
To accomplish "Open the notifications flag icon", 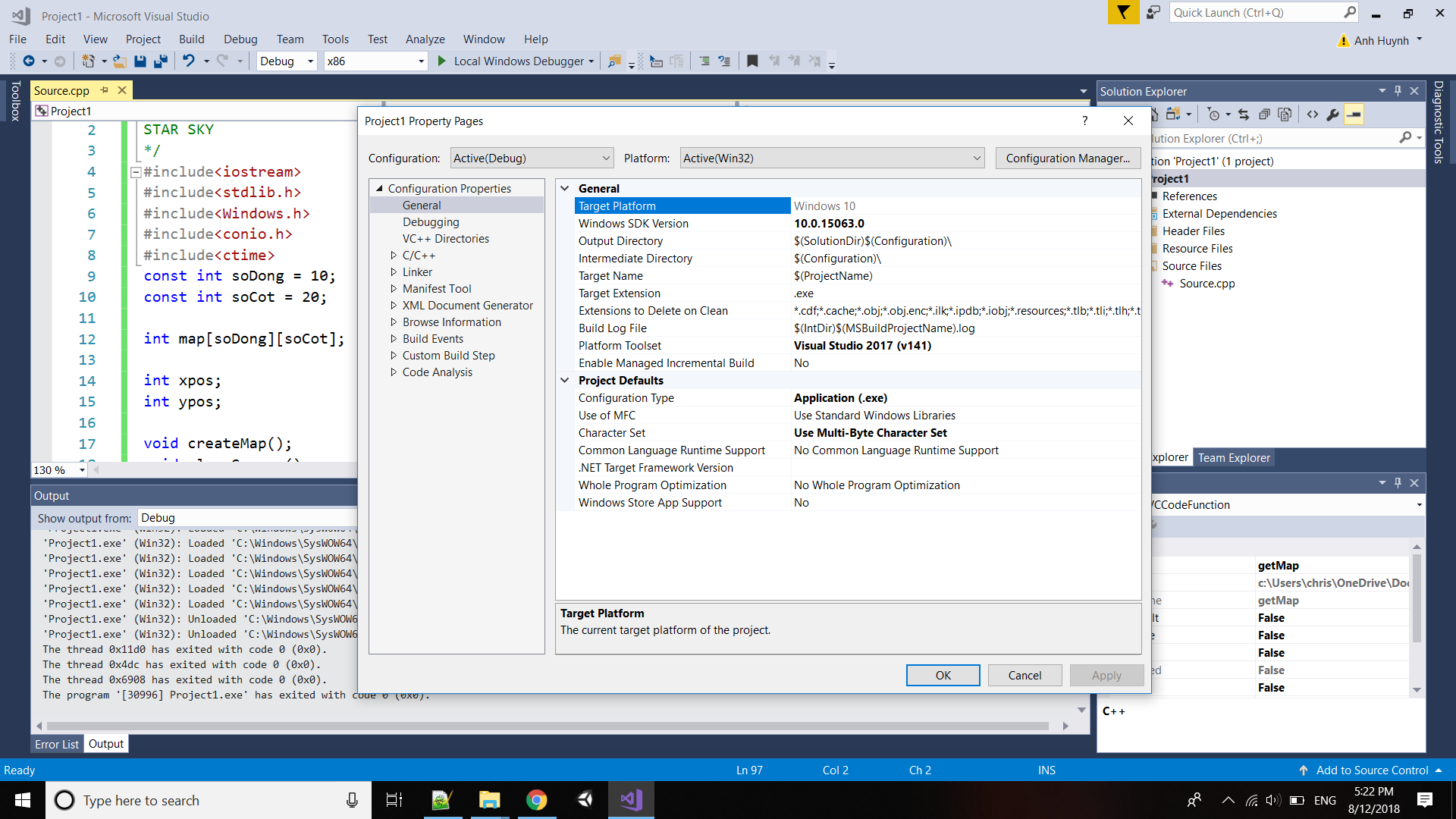I will [x=1123, y=12].
